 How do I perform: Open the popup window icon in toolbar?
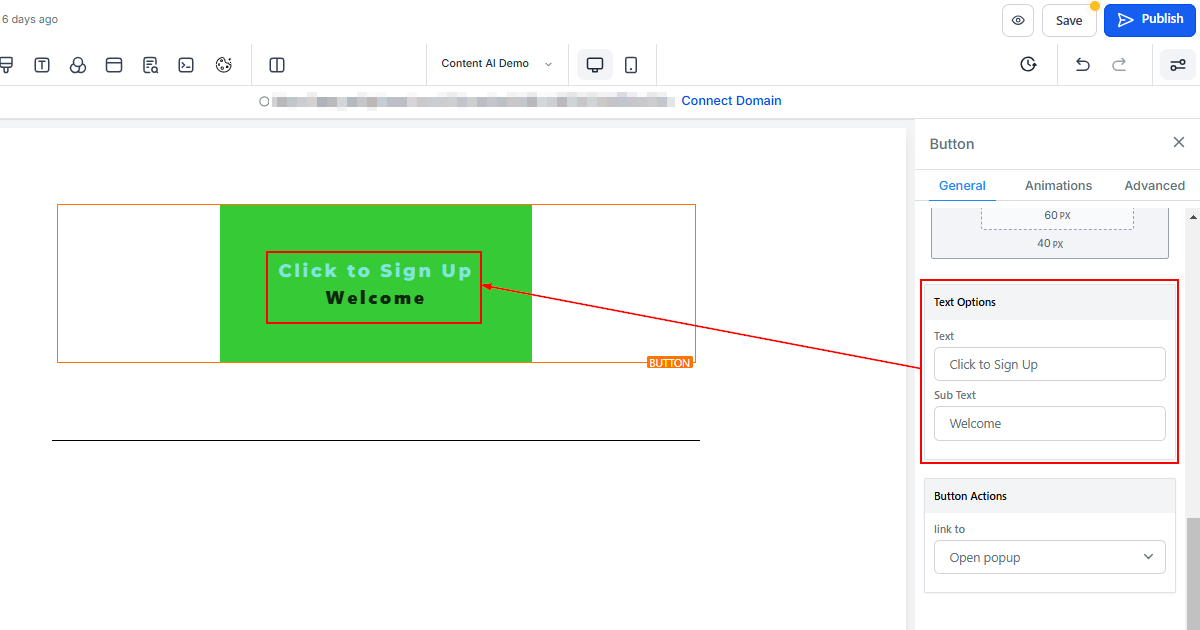click(114, 65)
